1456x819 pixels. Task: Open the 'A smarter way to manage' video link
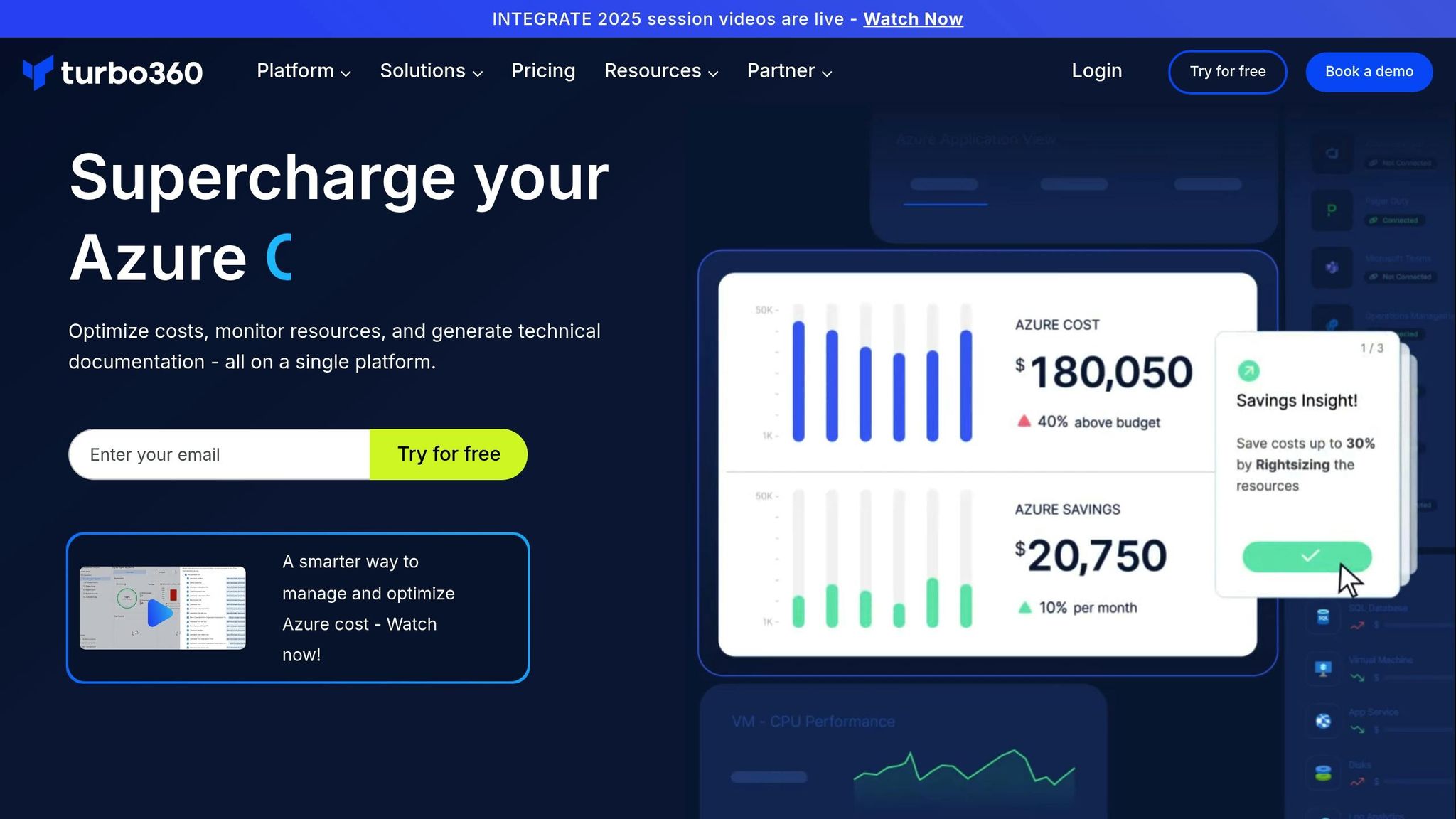(368, 608)
